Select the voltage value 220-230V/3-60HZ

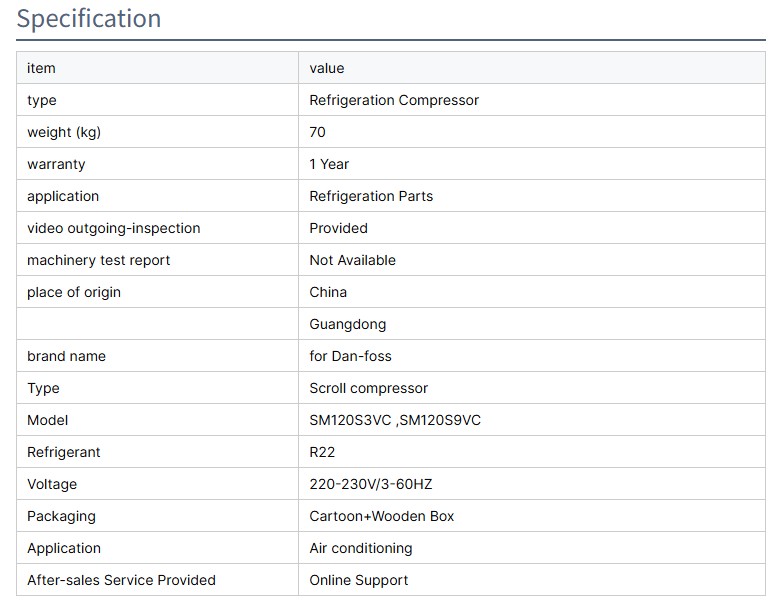[x=371, y=484]
